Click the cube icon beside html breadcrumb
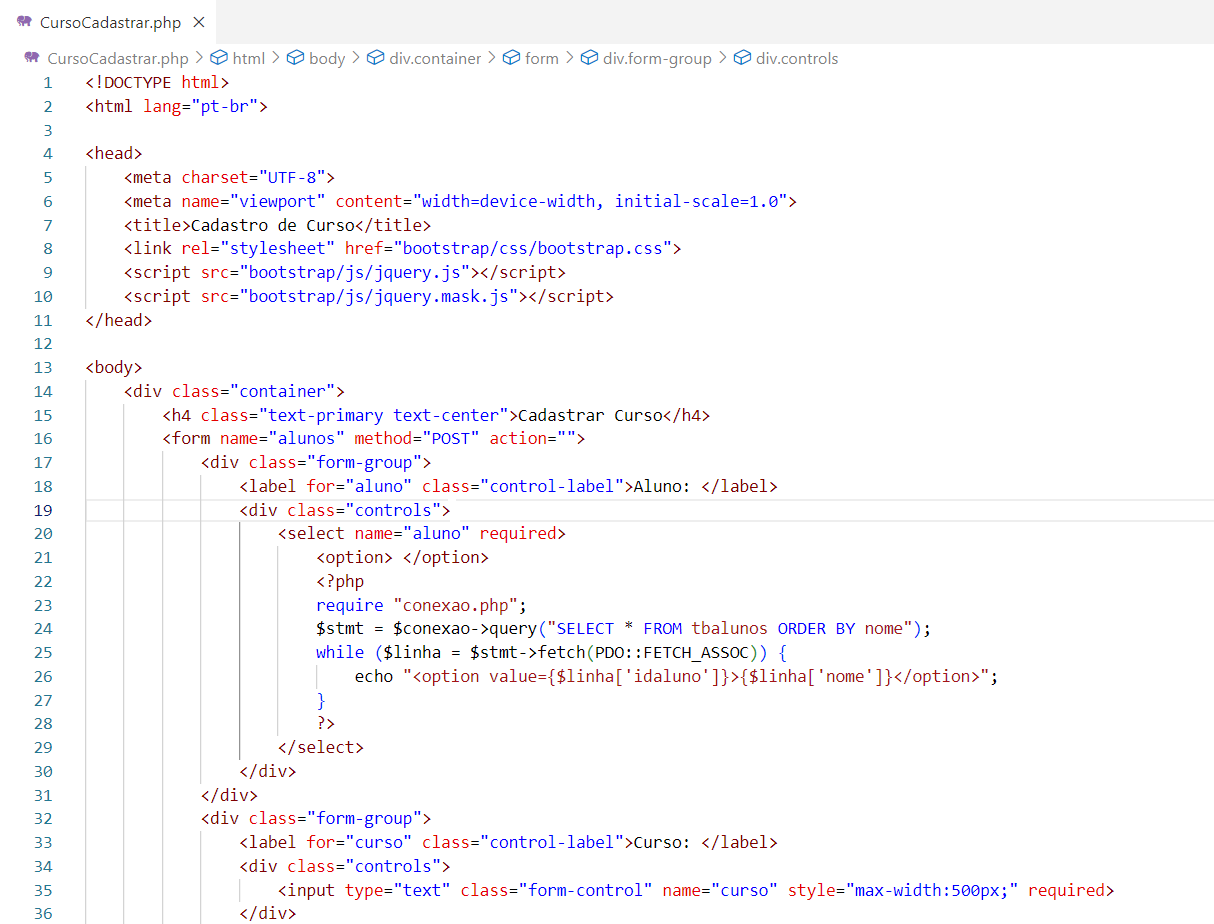The image size is (1214, 924). click(x=219, y=58)
